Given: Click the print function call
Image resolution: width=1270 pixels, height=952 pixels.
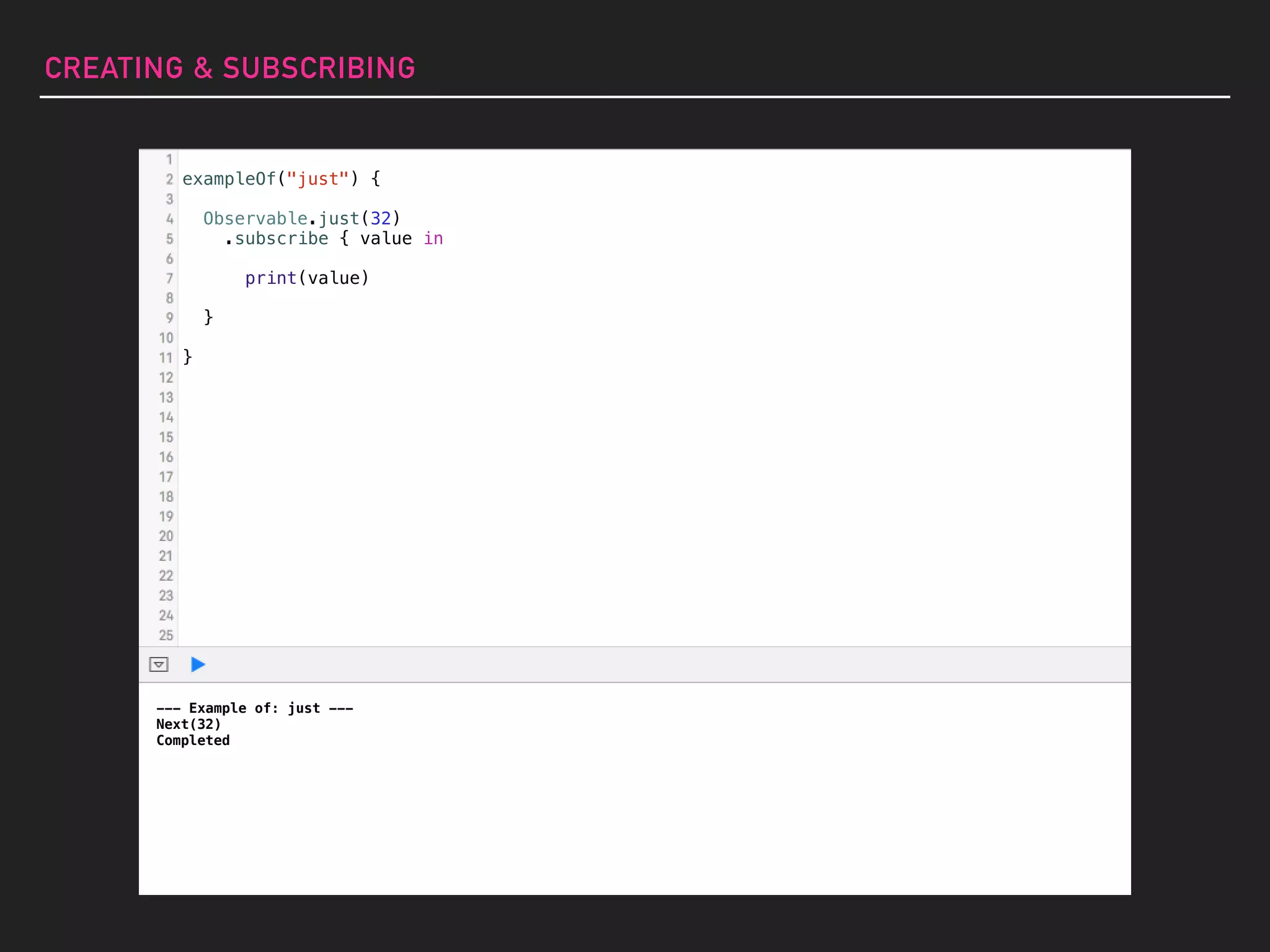Looking at the screenshot, I should coord(270,278).
